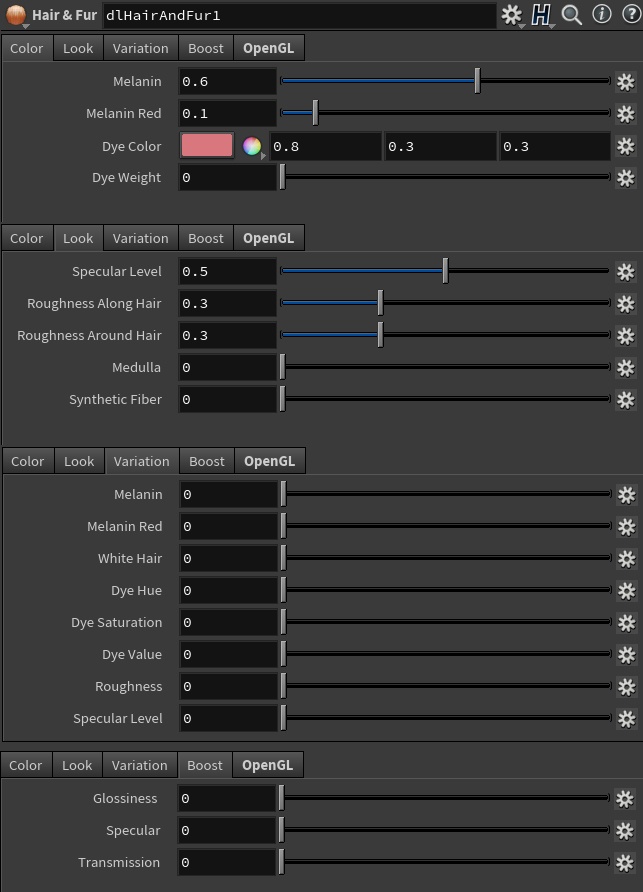643x892 pixels.
Task: Click the gear icon on the Dye Weight row
Action: coord(625,178)
